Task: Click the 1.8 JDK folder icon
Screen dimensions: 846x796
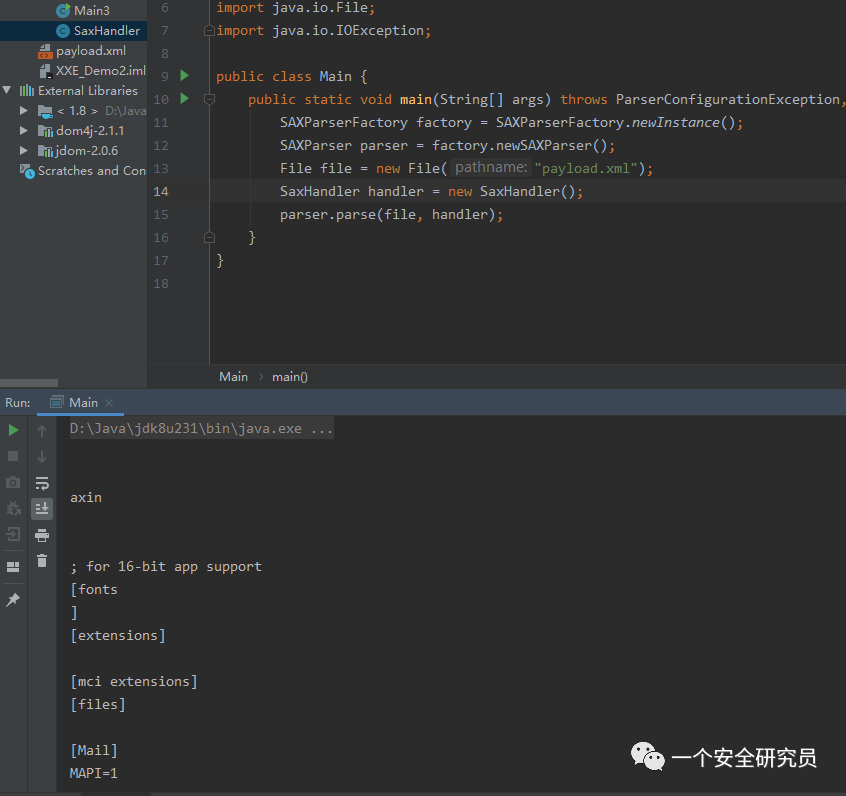Action: [x=45, y=111]
